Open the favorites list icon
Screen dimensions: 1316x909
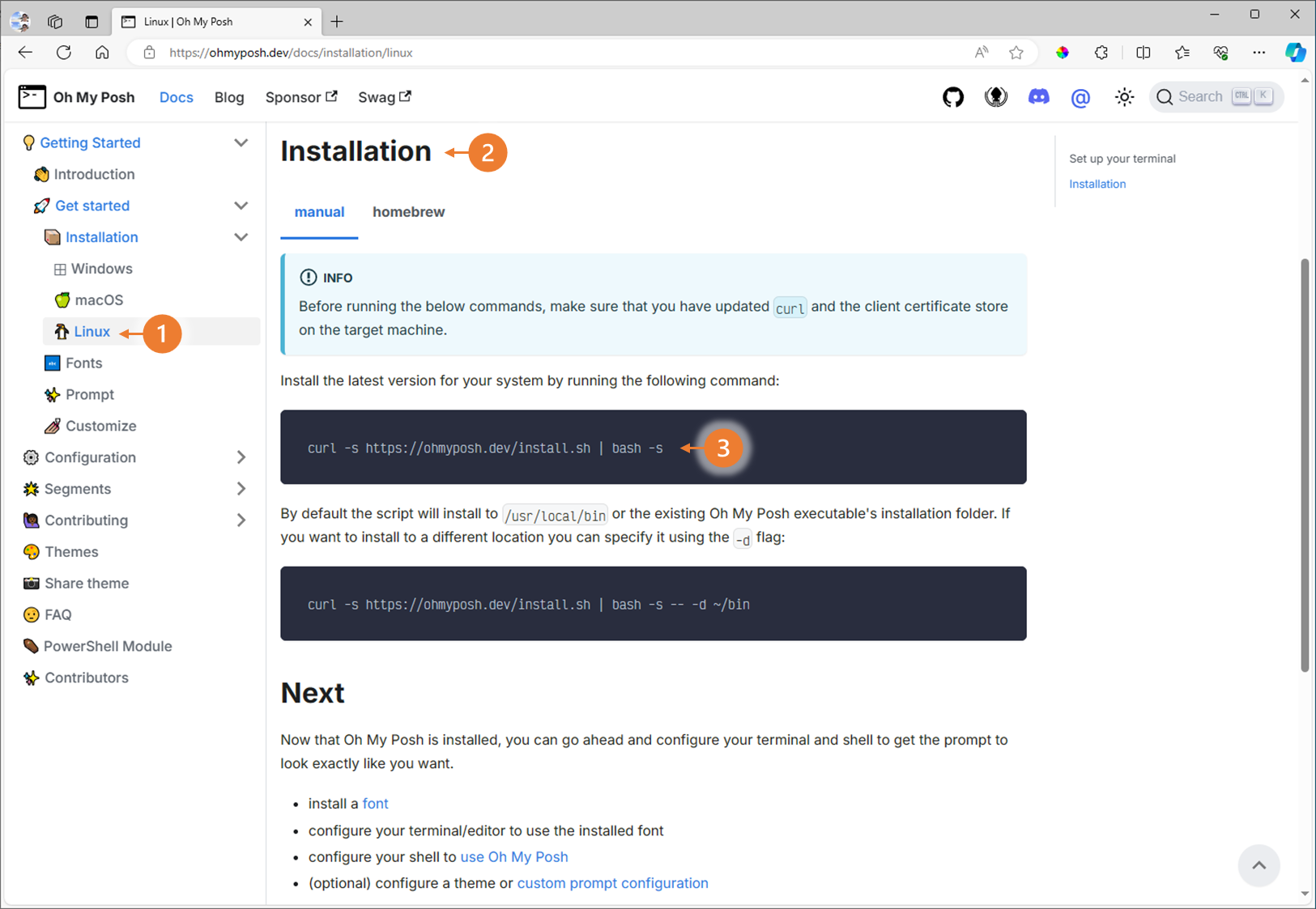pyautogui.click(x=1182, y=53)
